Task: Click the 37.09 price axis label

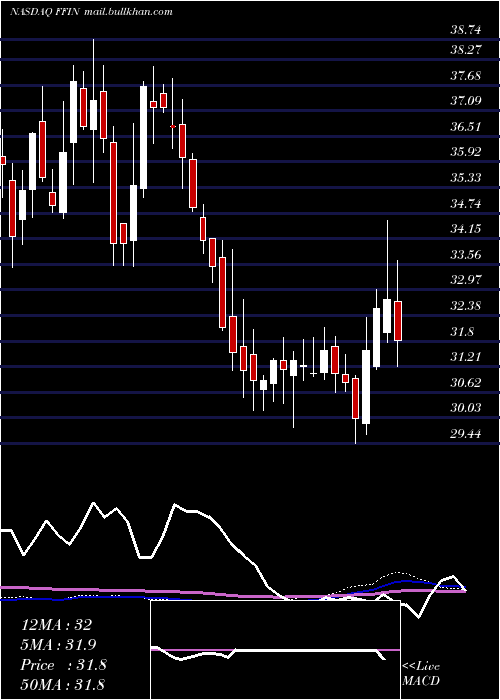Action: point(466,101)
